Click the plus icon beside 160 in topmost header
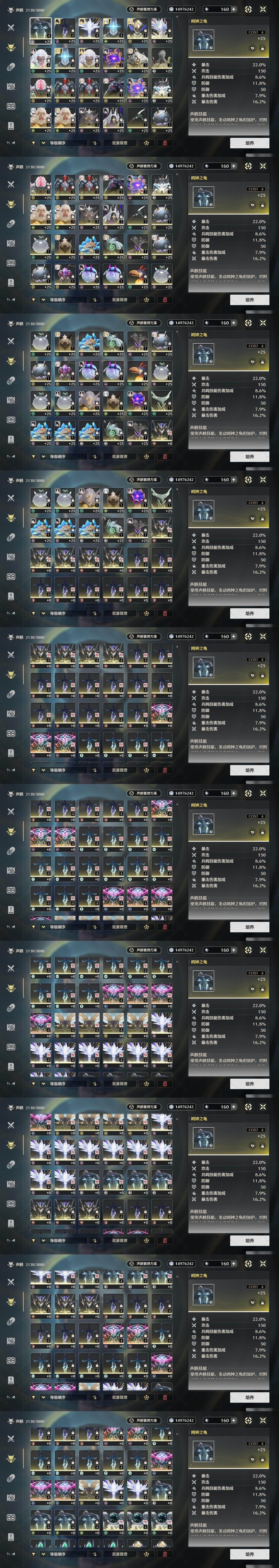The height and width of the screenshot is (1568, 279). click(x=234, y=9)
